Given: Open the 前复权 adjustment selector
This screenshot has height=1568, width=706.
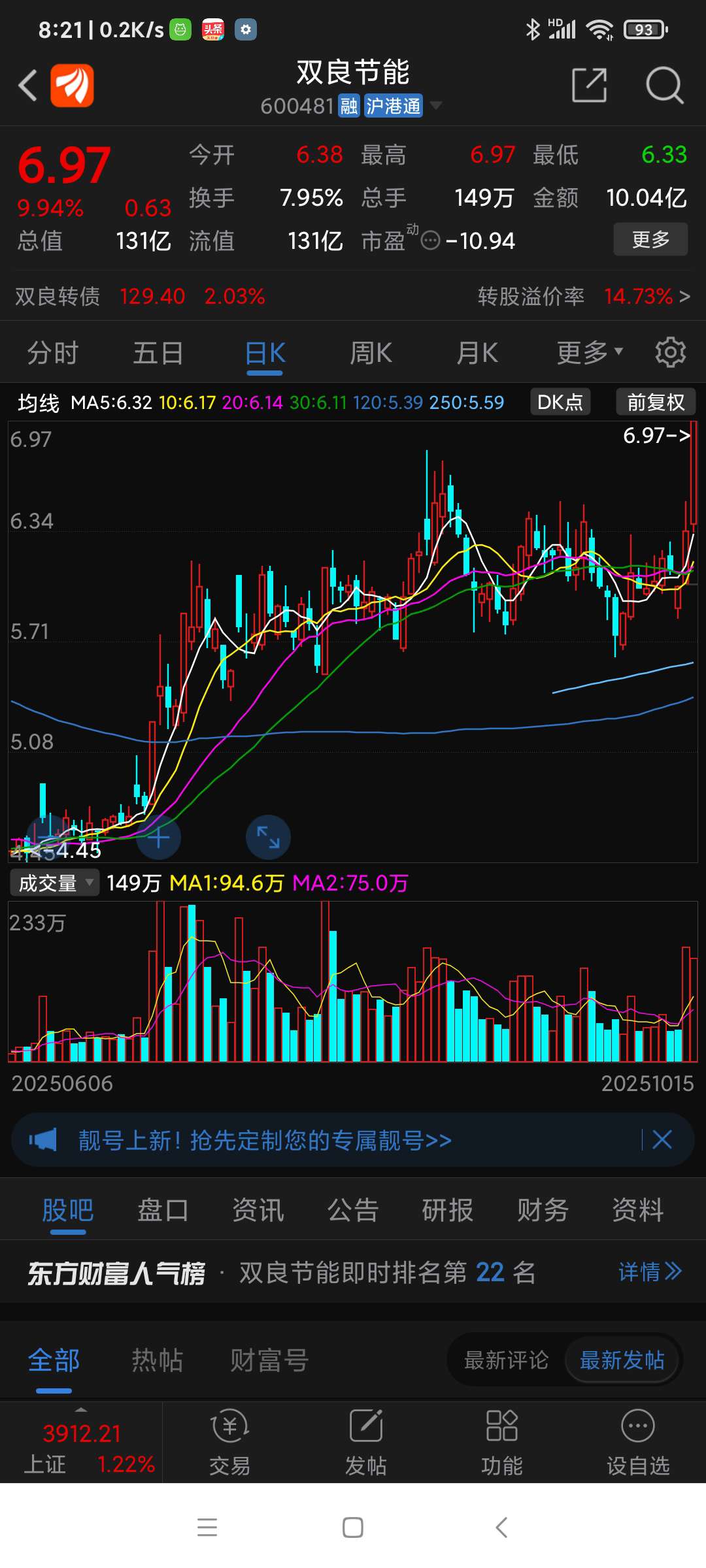Looking at the screenshot, I should coord(656,402).
